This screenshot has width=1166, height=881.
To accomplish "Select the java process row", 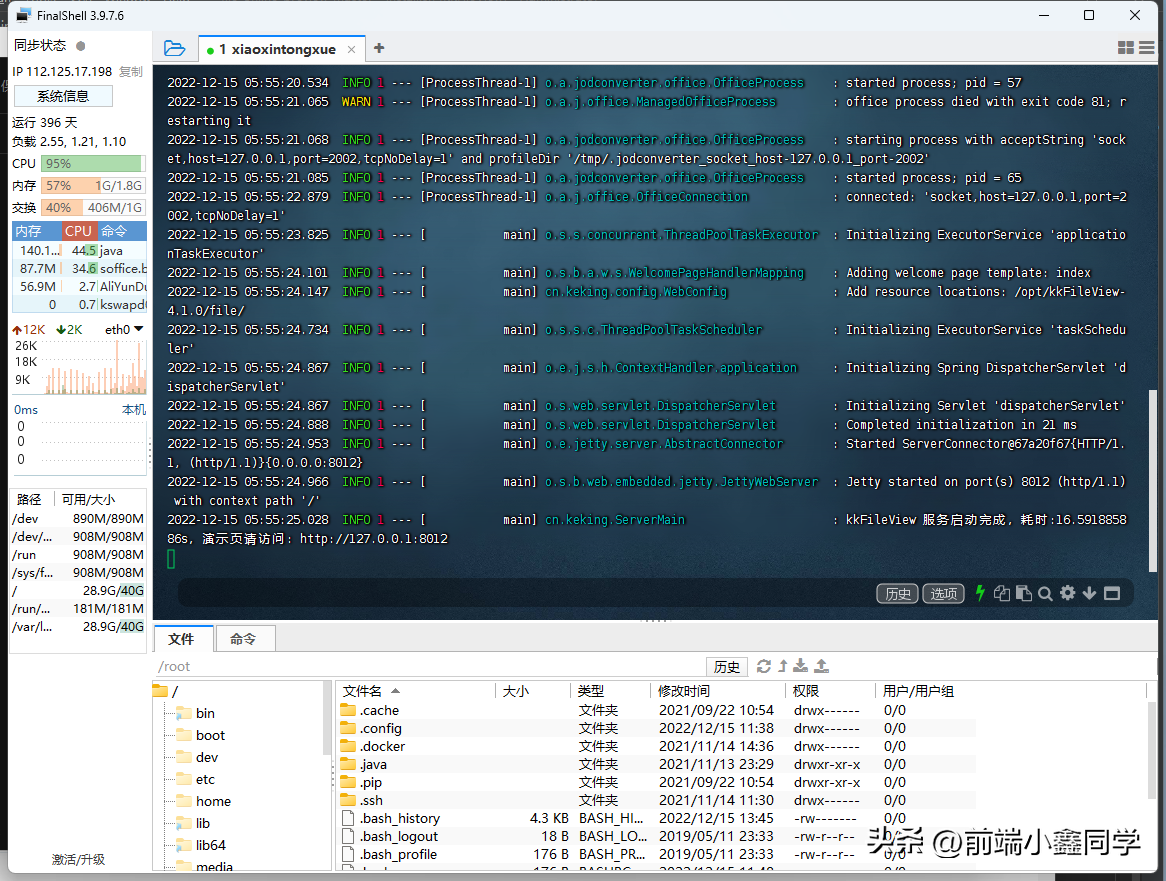I will tap(80, 251).
